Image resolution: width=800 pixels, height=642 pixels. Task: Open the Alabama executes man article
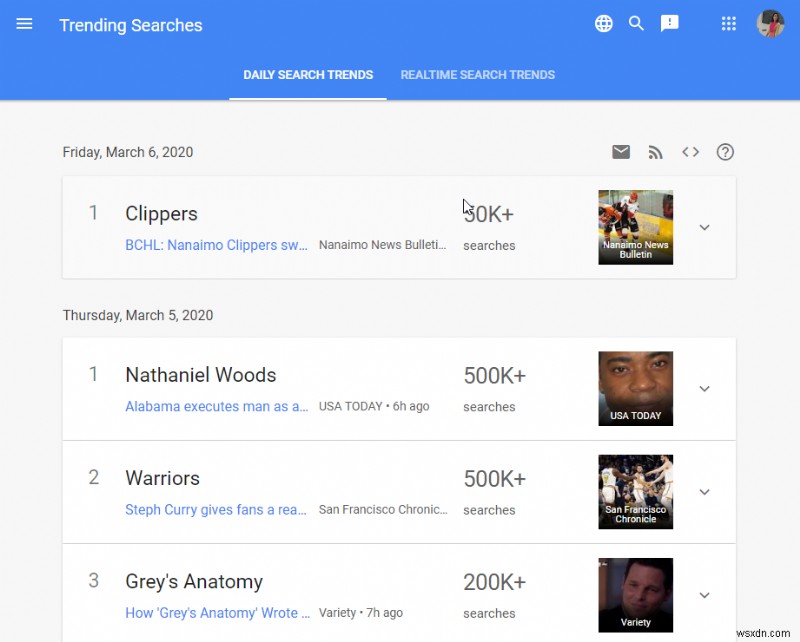click(216, 407)
